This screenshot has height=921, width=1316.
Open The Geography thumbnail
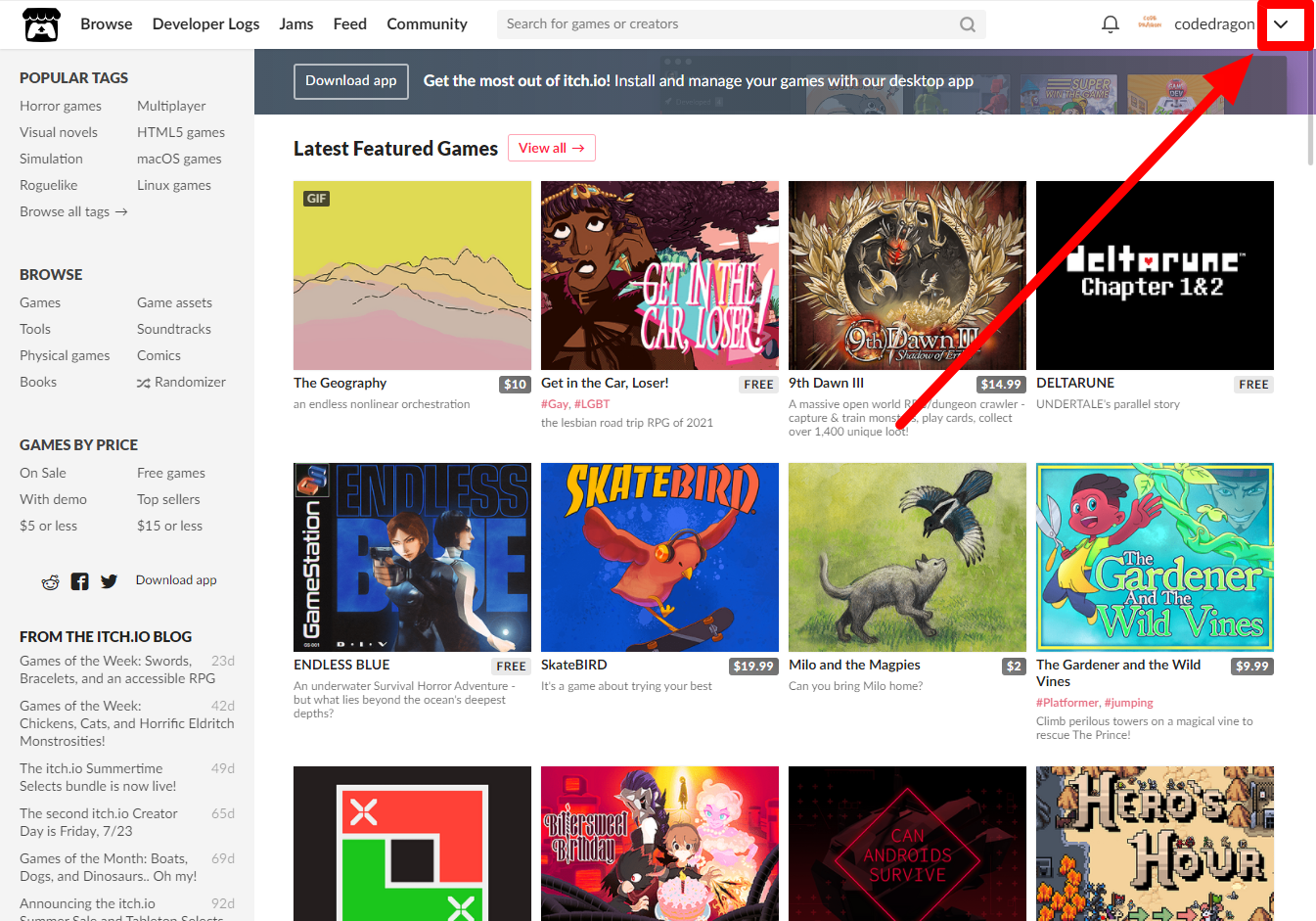click(412, 275)
